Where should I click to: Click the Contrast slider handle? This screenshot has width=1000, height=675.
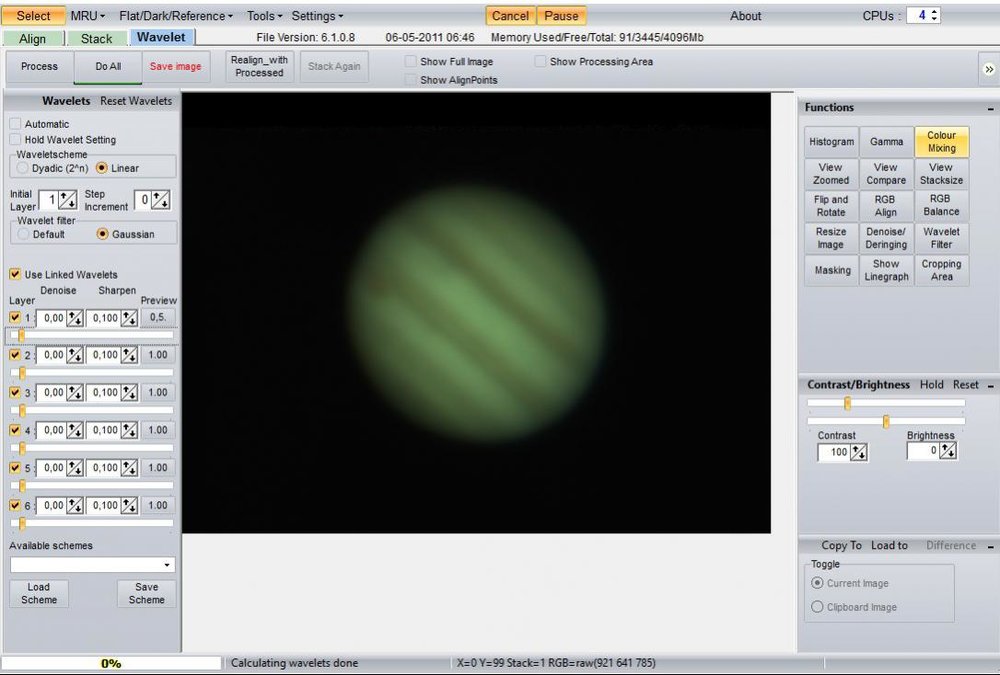(x=848, y=403)
